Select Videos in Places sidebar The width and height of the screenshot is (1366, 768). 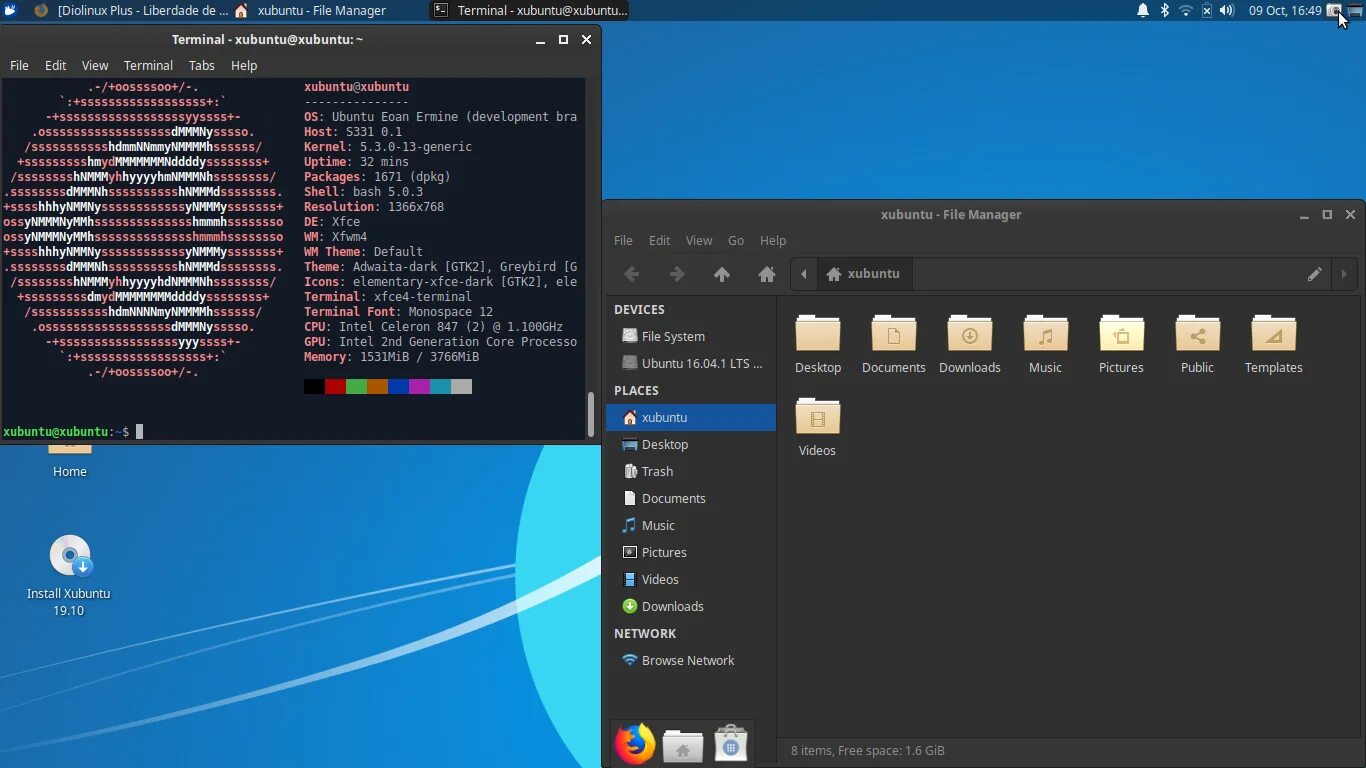coord(691,579)
